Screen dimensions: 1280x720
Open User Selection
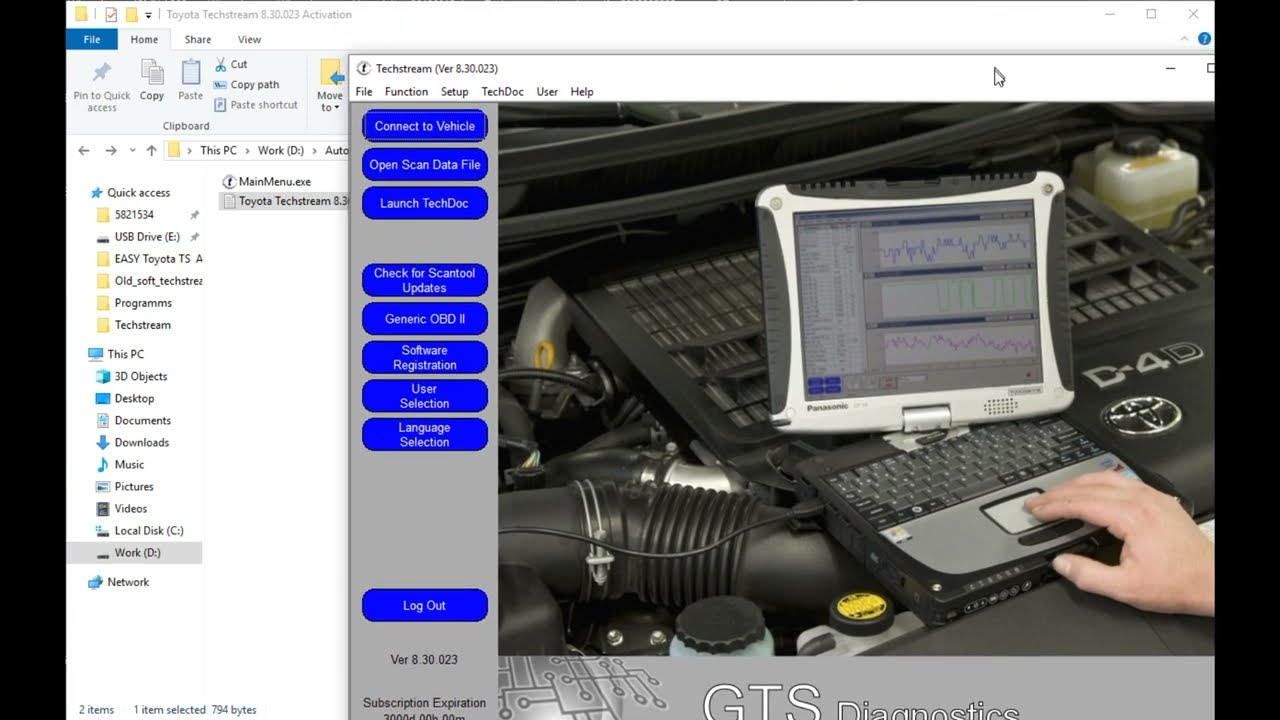click(424, 396)
